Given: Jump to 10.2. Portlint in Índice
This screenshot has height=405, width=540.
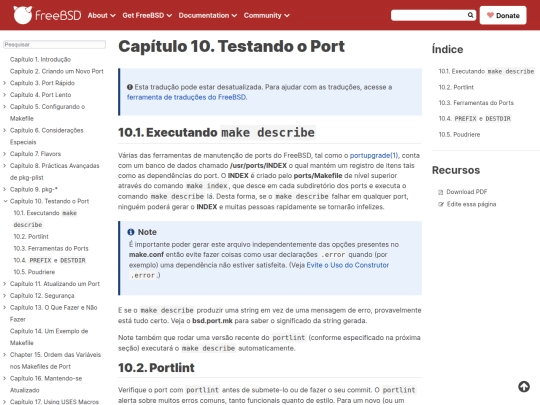Looking at the screenshot, I should point(456,87).
